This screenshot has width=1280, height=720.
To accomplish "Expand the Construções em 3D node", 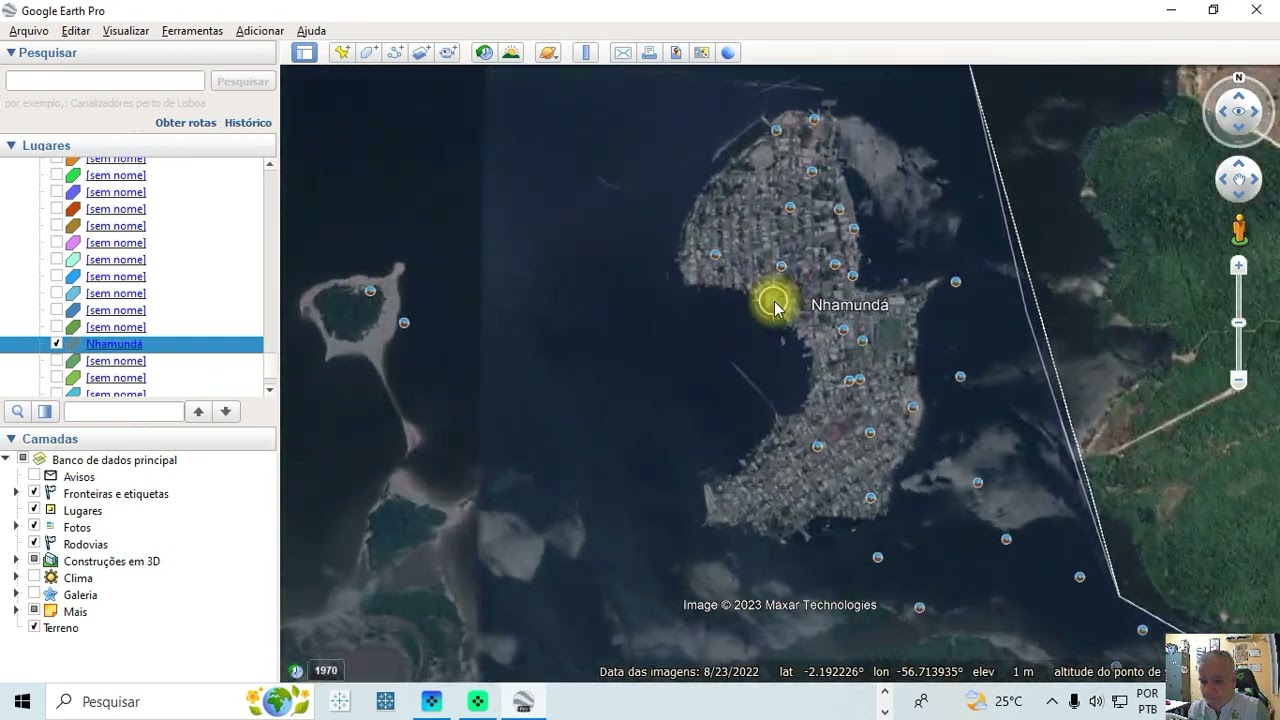I will 16,560.
